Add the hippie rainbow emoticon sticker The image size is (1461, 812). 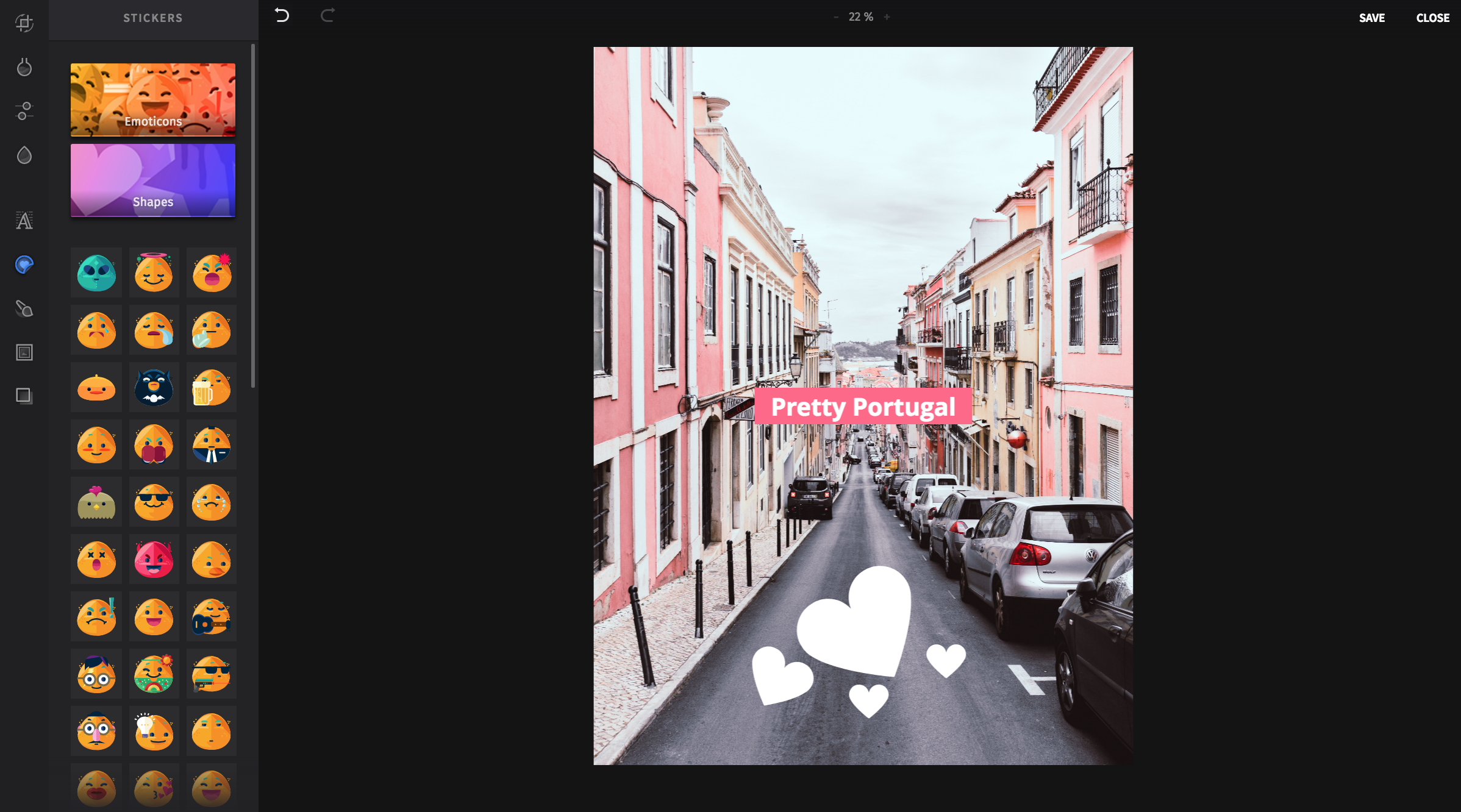coord(154,674)
